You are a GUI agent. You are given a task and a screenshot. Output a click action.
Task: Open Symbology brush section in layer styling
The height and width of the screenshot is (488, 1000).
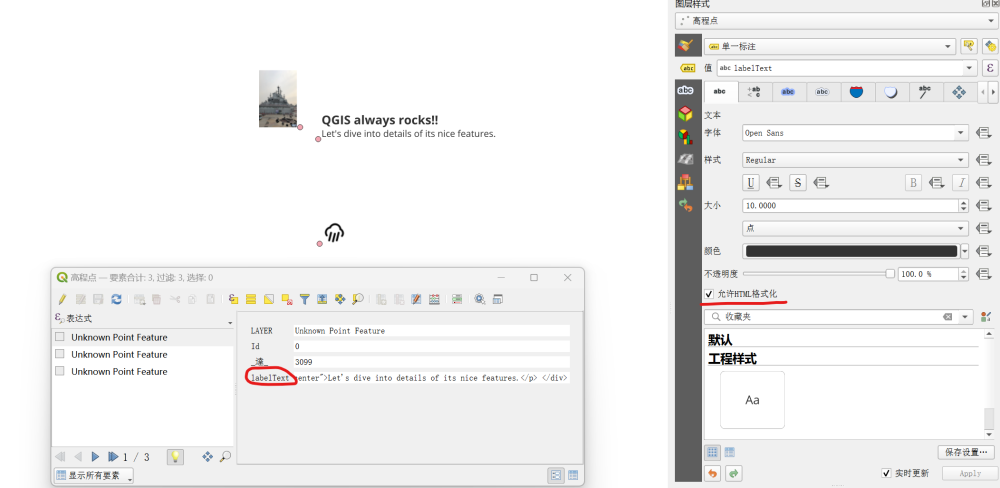pos(686,45)
